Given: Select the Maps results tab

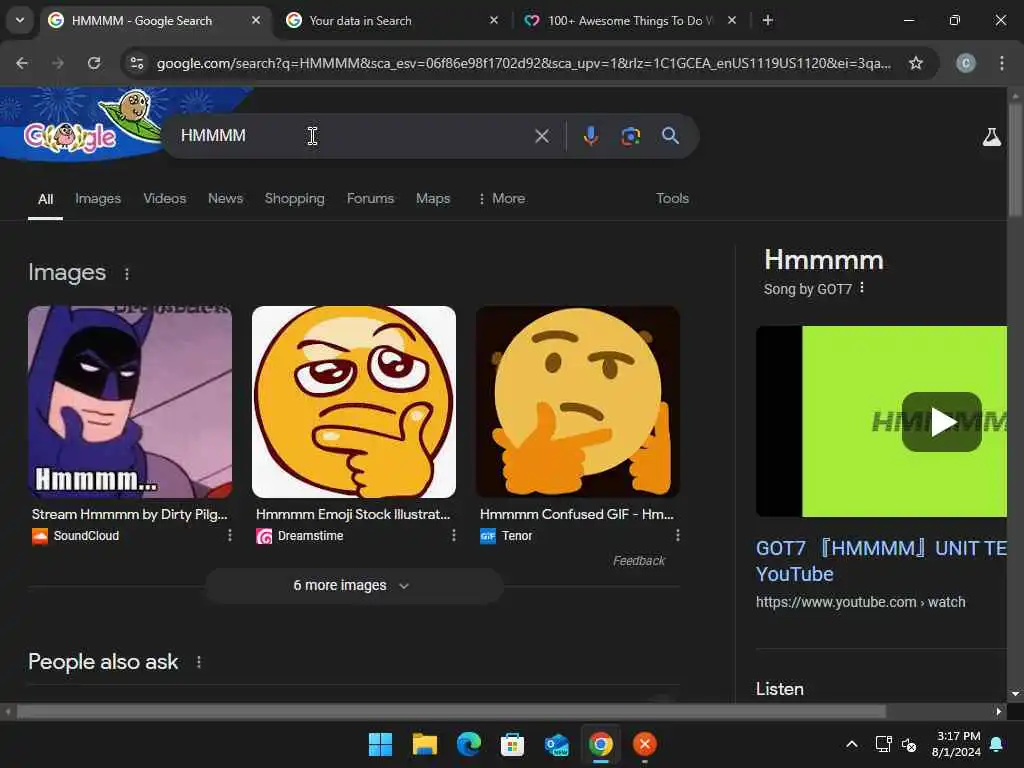Looking at the screenshot, I should tap(433, 199).
